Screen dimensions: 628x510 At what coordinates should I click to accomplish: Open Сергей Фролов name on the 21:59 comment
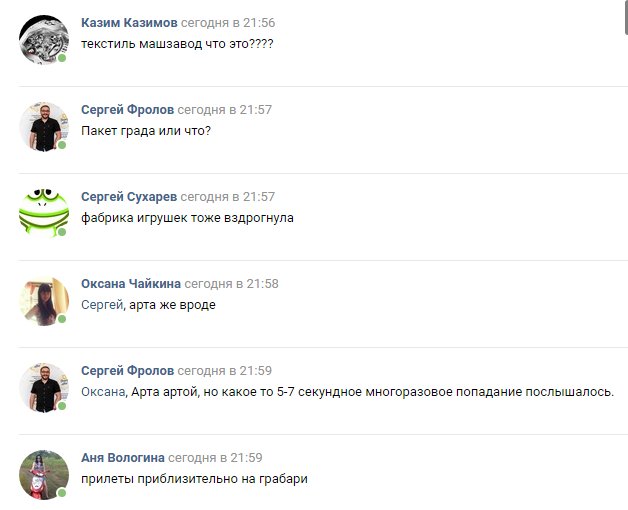(x=127, y=371)
